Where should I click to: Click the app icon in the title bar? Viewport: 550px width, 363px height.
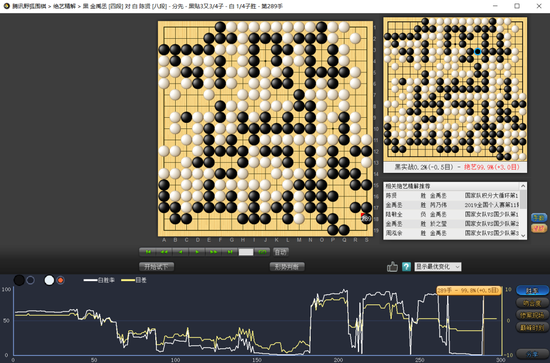click(x=6, y=6)
